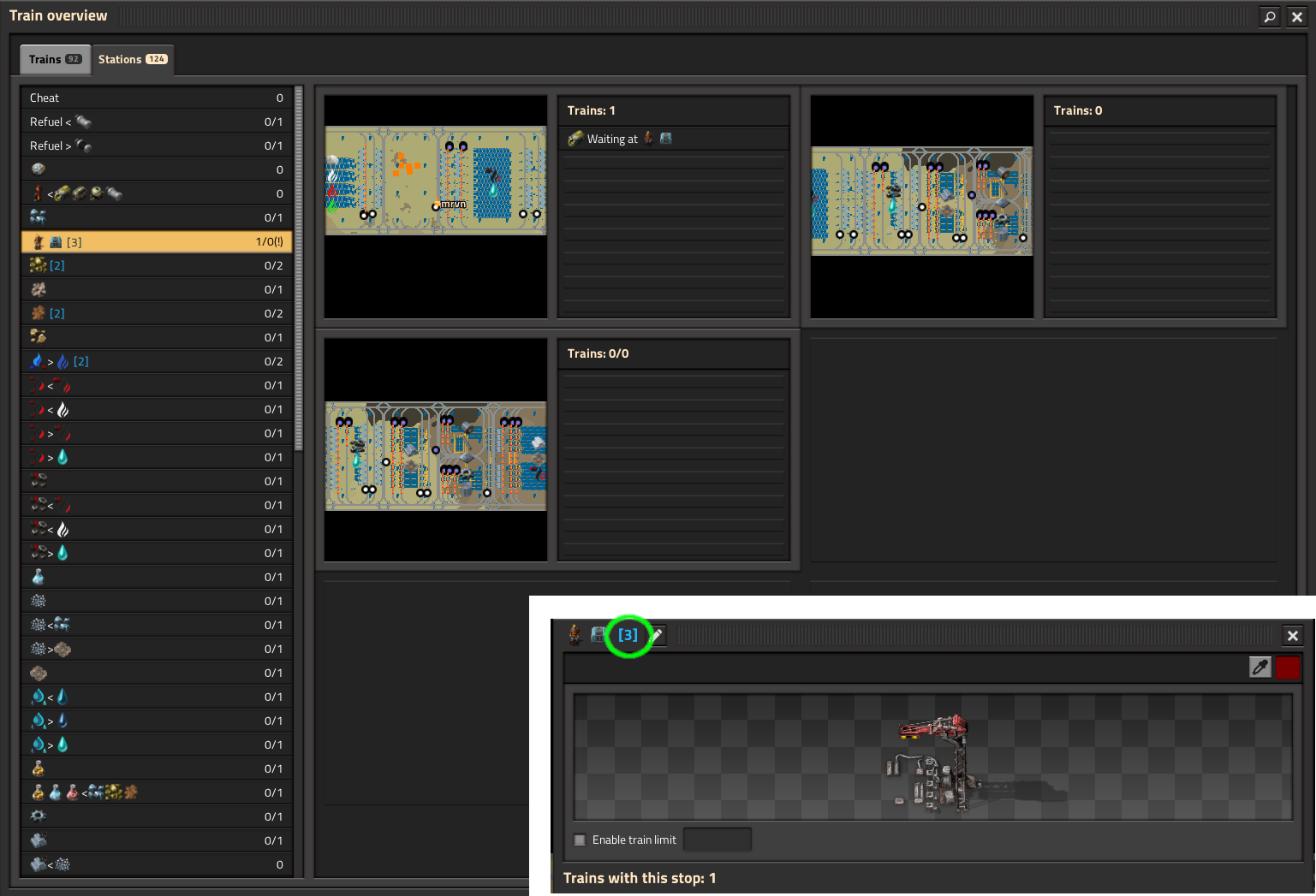Click the train limit number field

point(718,840)
